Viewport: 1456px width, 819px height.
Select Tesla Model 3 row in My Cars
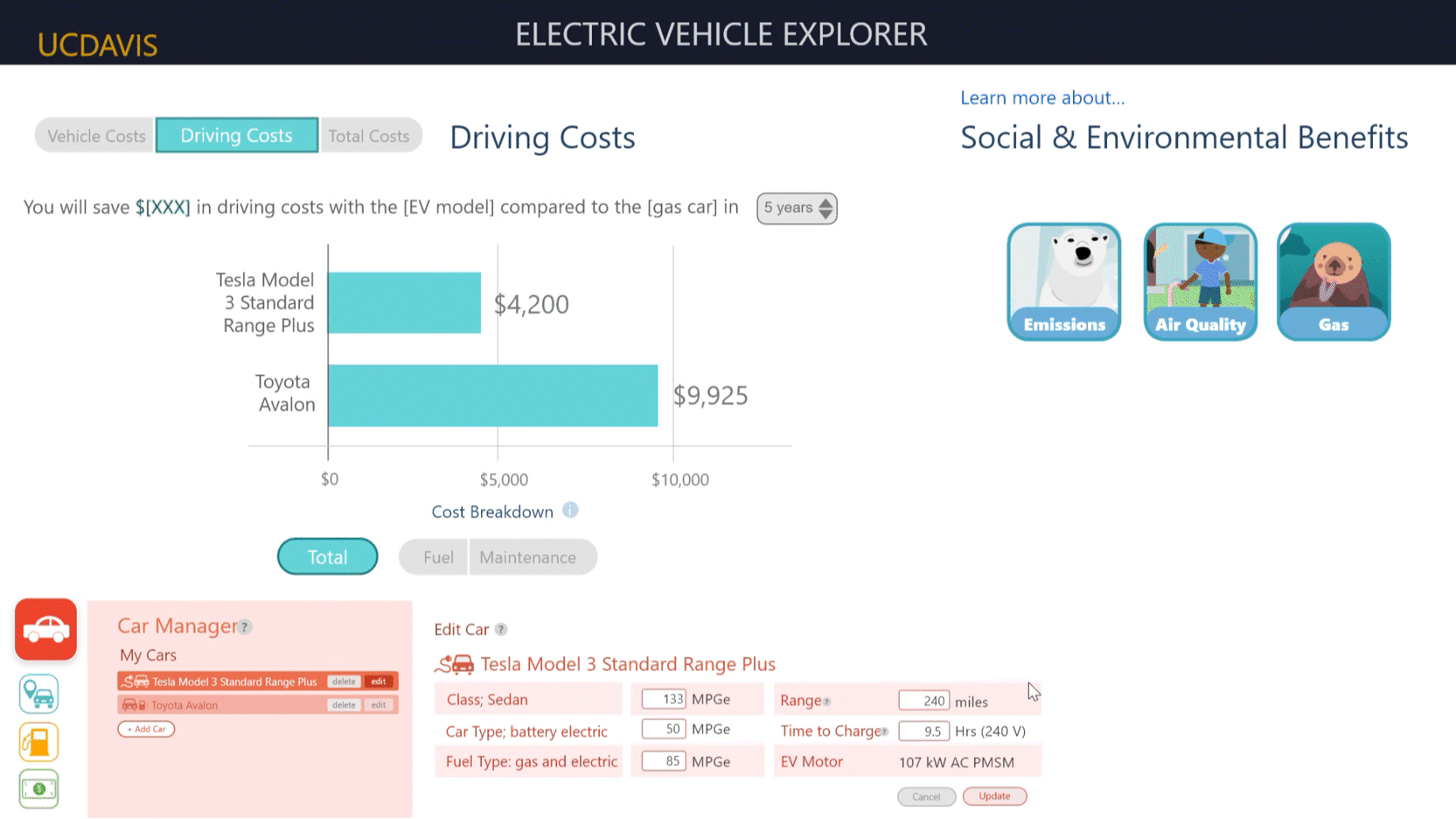[x=258, y=681]
